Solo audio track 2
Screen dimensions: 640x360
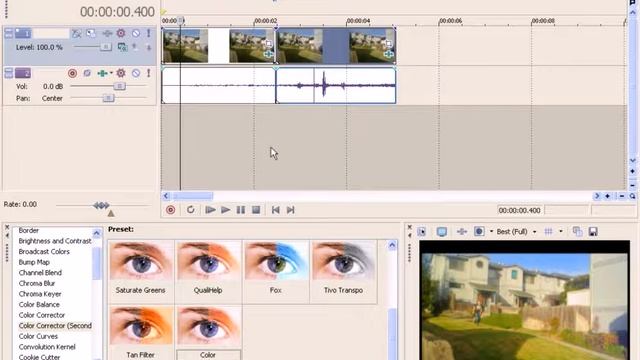pos(149,73)
